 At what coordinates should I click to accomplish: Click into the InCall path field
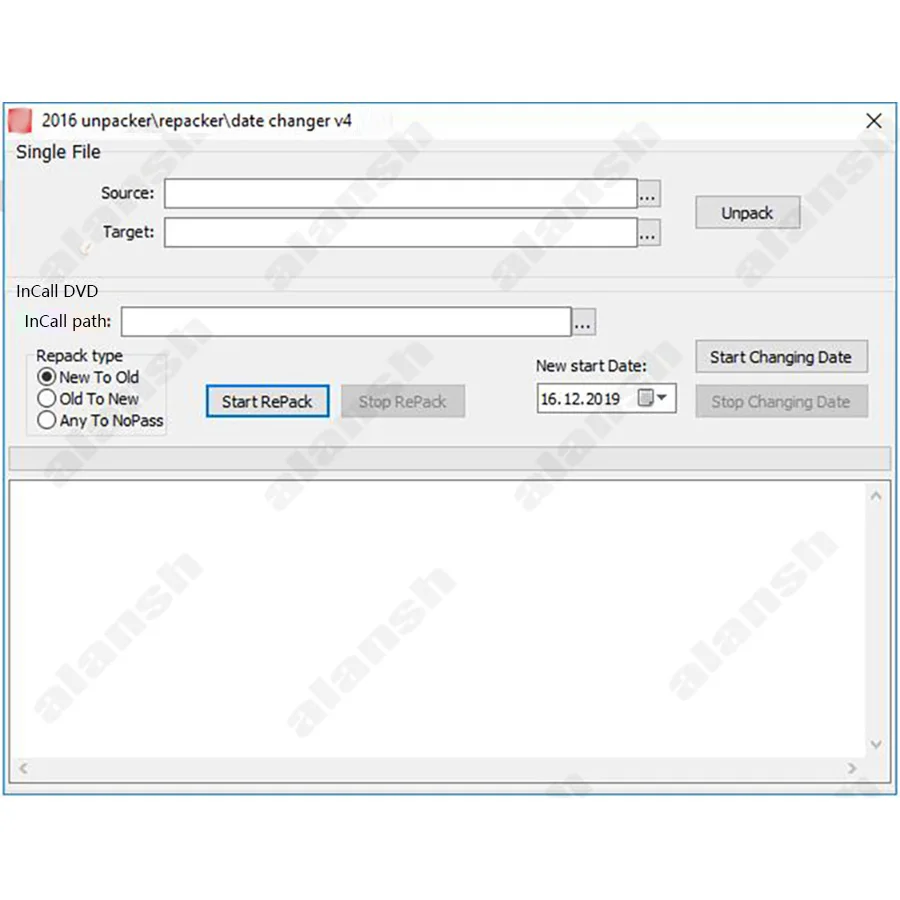coord(346,321)
